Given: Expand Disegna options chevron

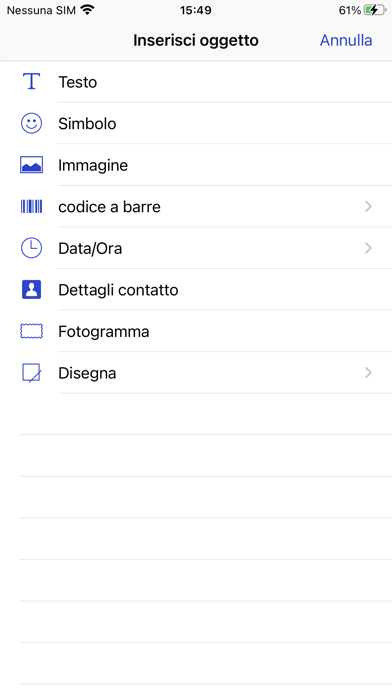Looking at the screenshot, I should point(368,373).
